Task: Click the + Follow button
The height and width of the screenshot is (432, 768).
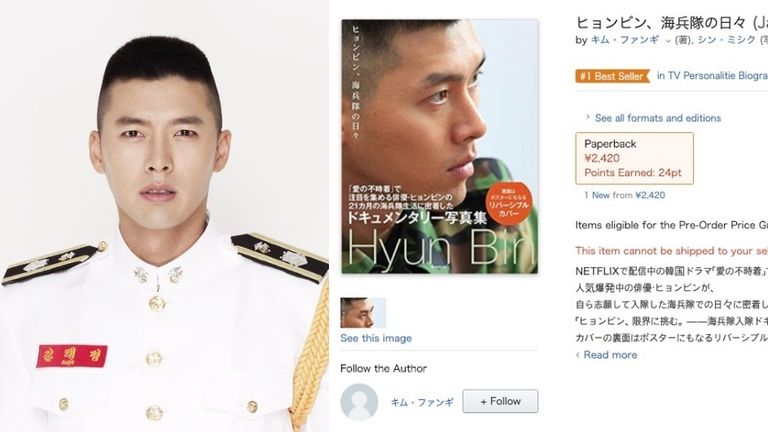Action: 500,401
